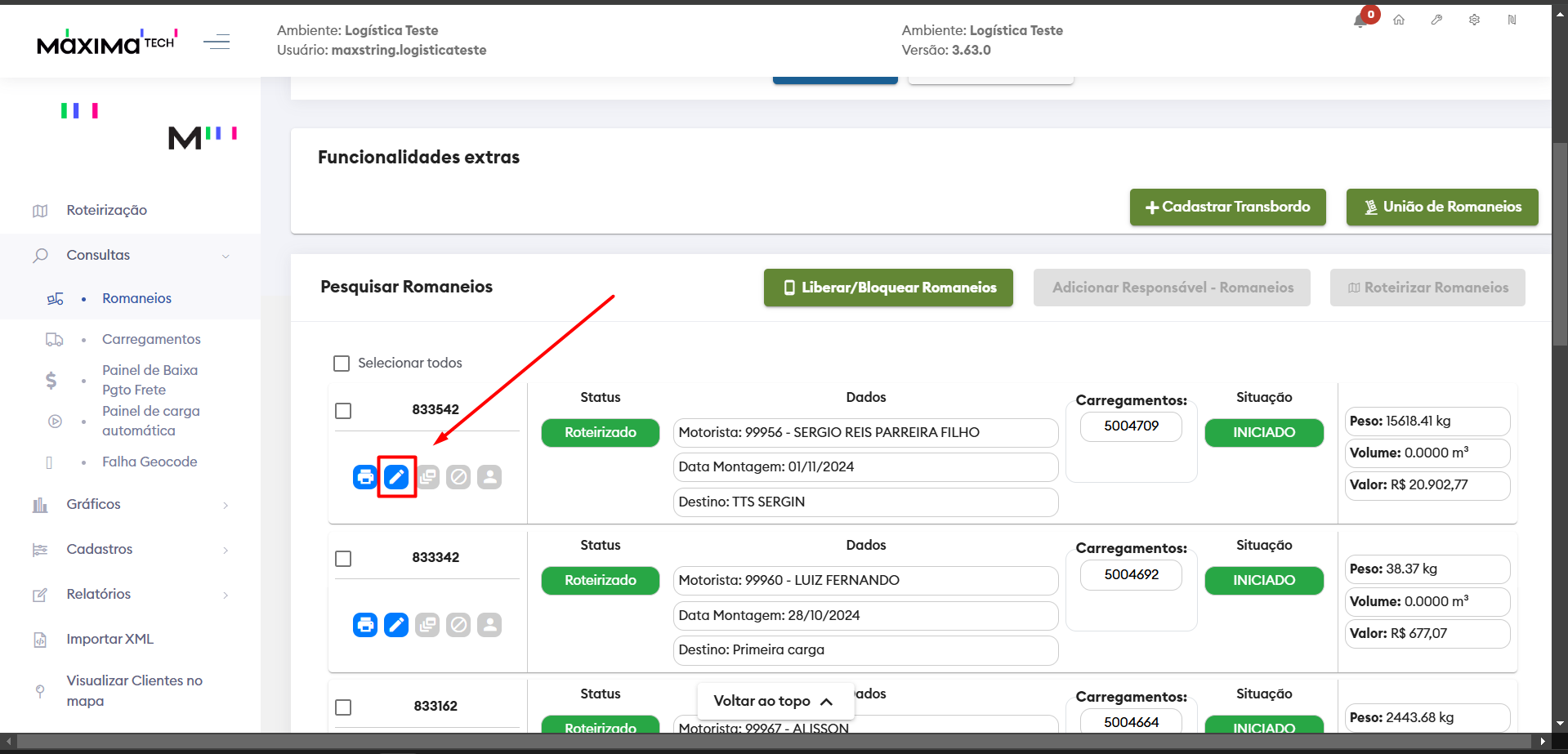1568x754 pixels.
Task: Click the Motorista LUIZ FERNANDO field
Action: pos(865,581)
